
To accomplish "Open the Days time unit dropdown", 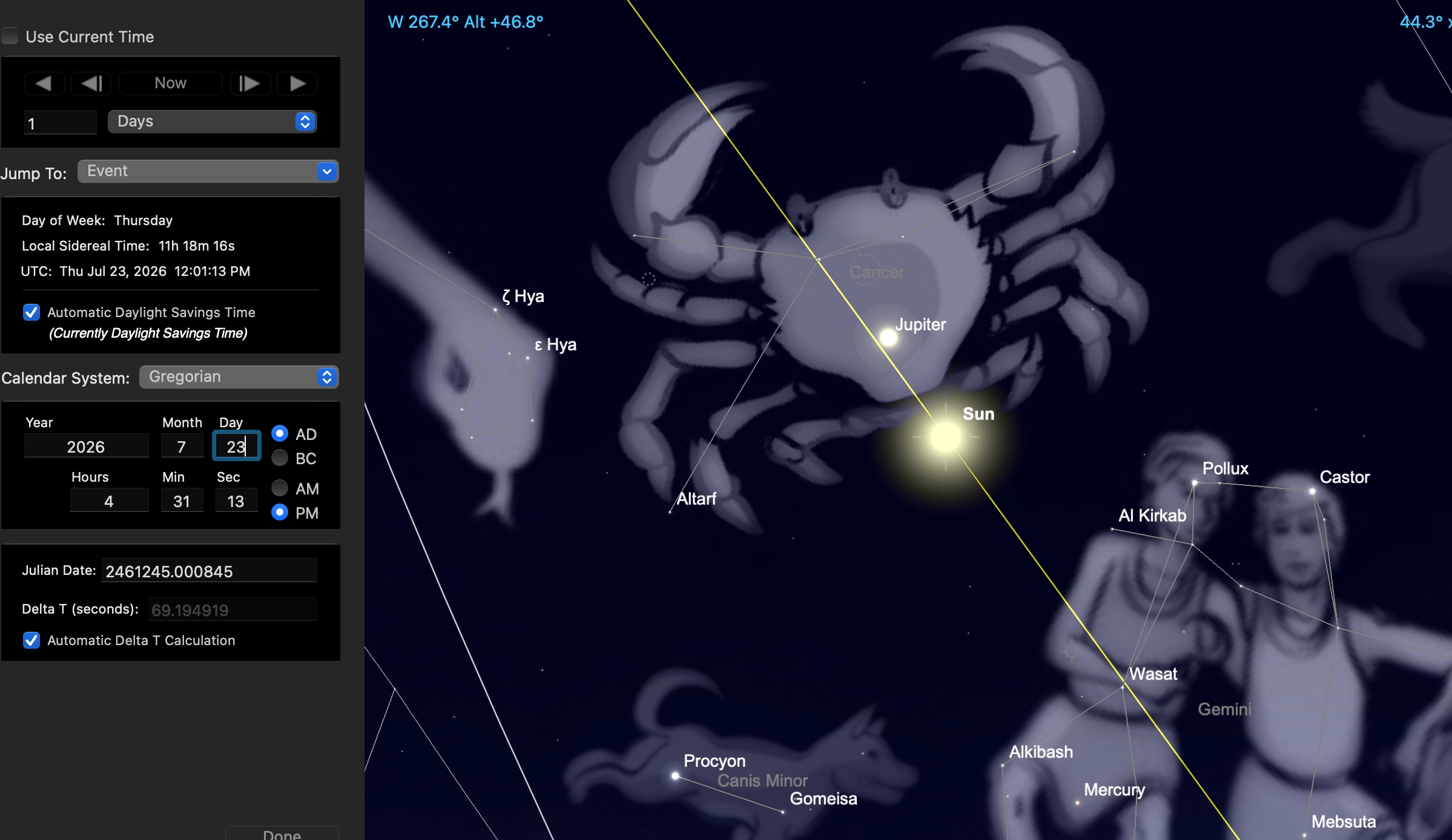I will pos(212,122).
